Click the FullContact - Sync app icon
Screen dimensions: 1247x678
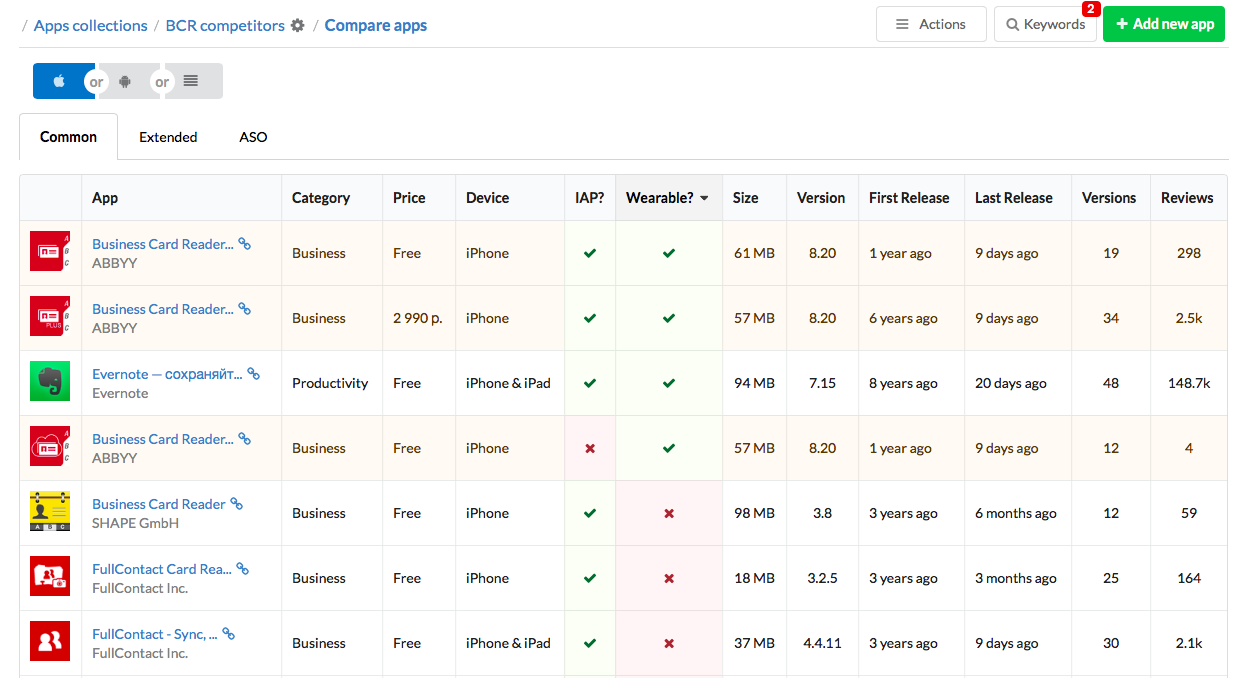pyautogui.click(x=50, y=642)
